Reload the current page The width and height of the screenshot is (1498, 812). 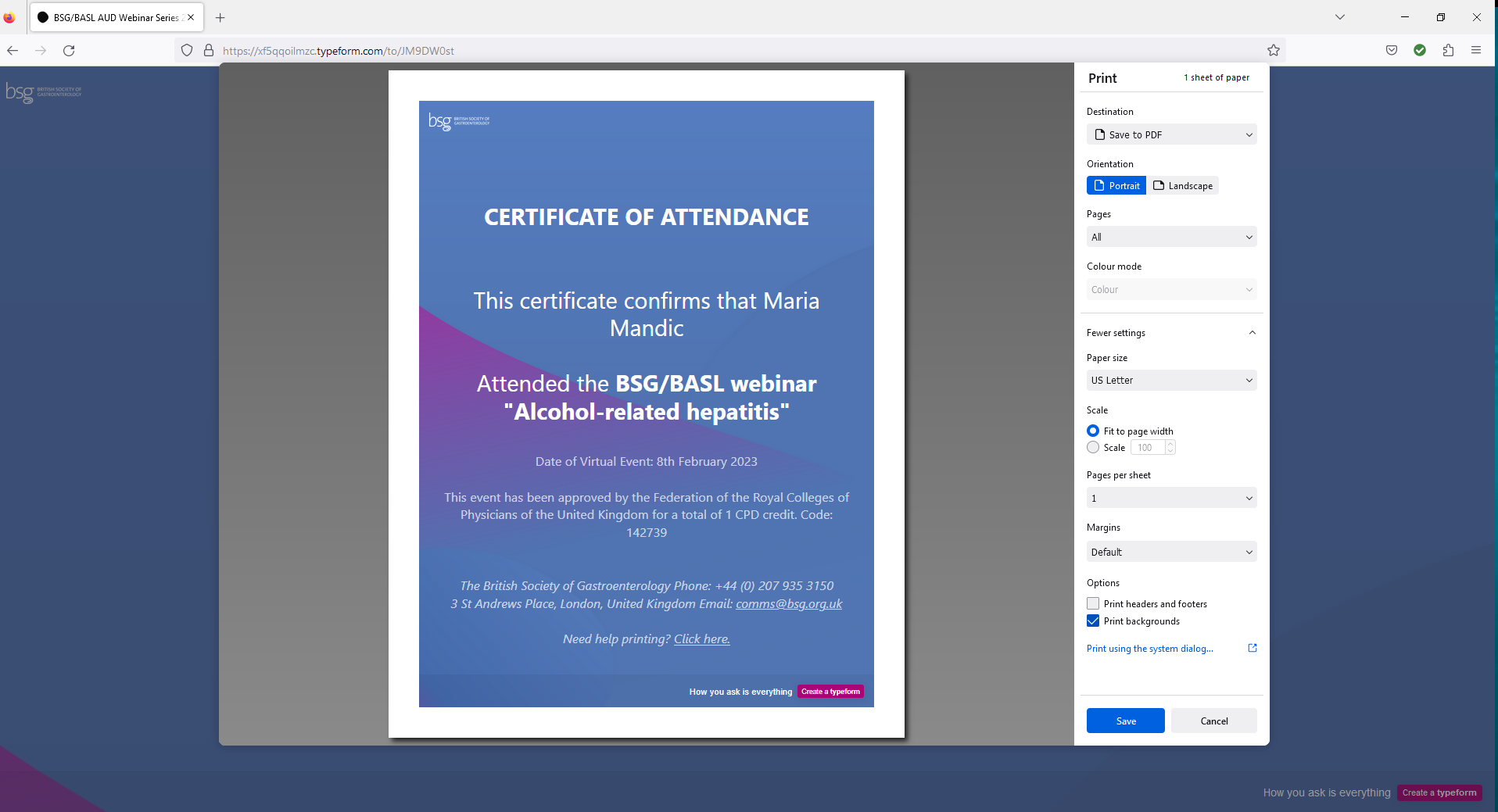[69, 51]
